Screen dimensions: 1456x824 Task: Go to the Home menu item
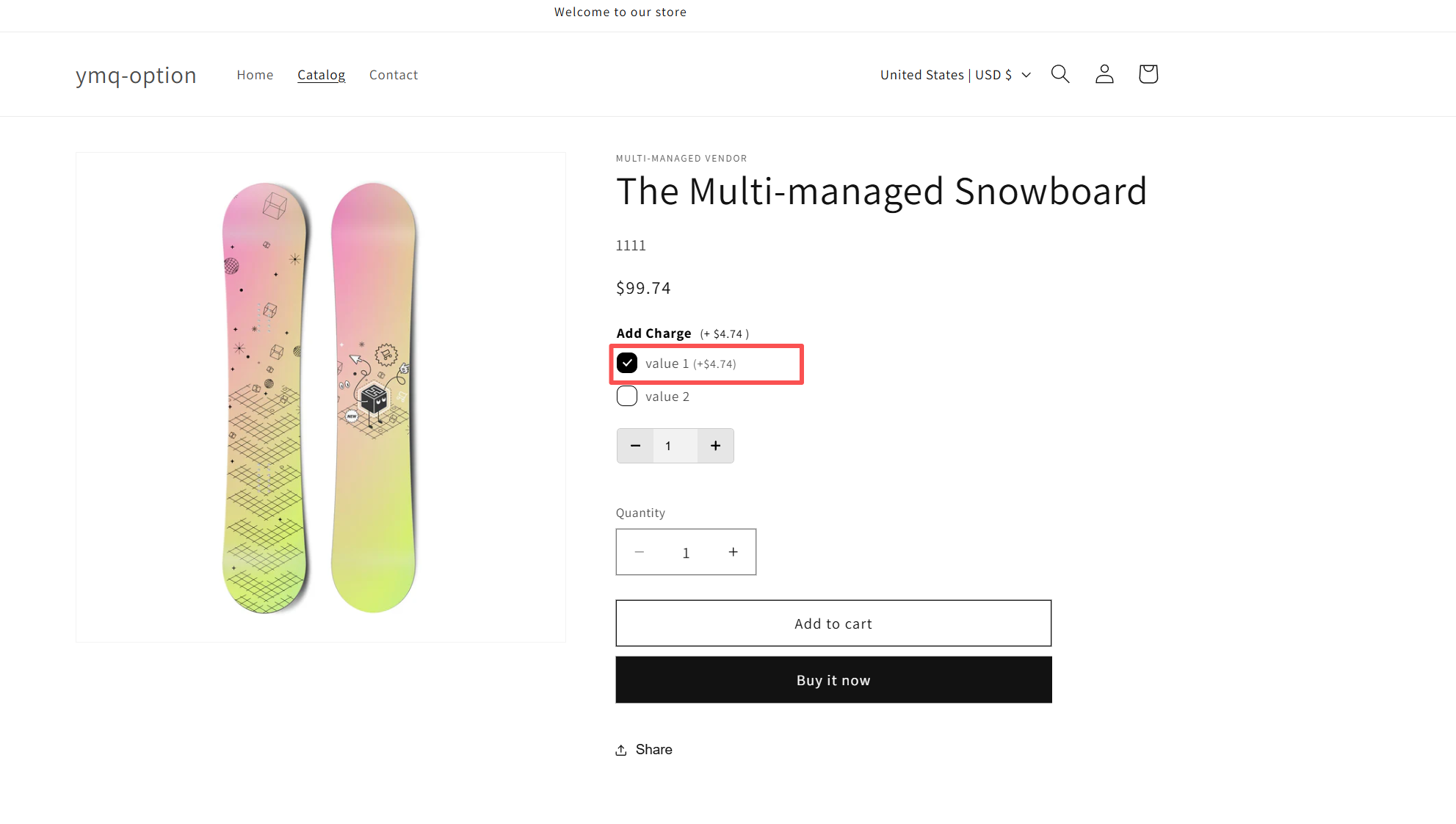[x=255, y=75]
